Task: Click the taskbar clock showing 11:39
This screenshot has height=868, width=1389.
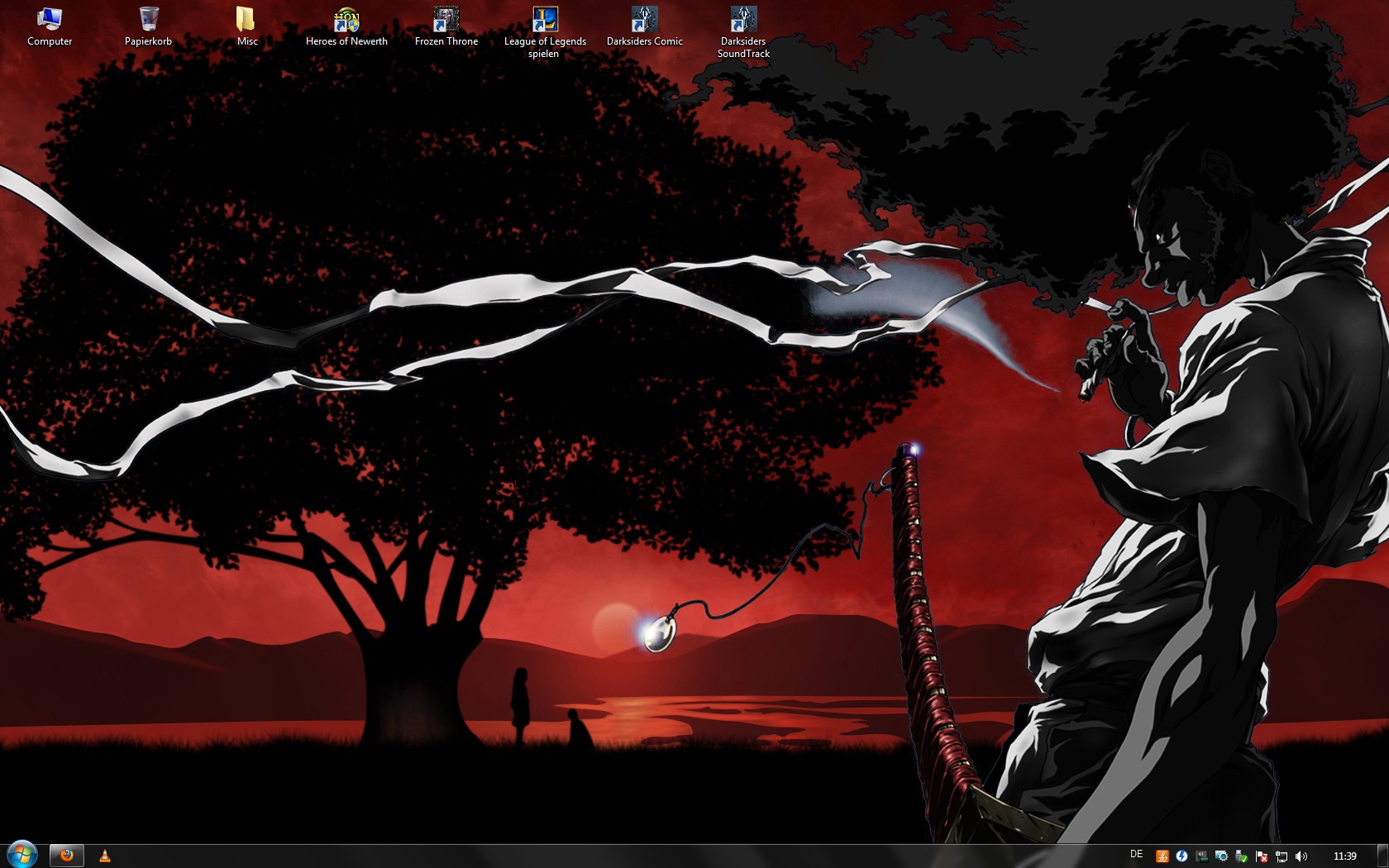Action: click(1344, 856)
